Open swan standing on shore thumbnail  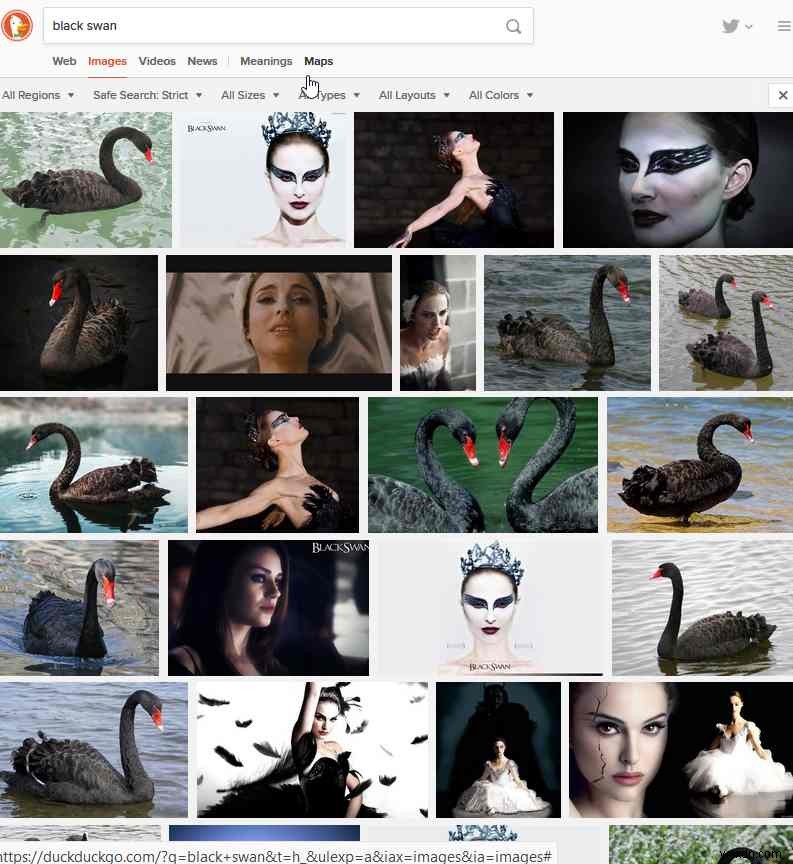(x=700, y=465)
